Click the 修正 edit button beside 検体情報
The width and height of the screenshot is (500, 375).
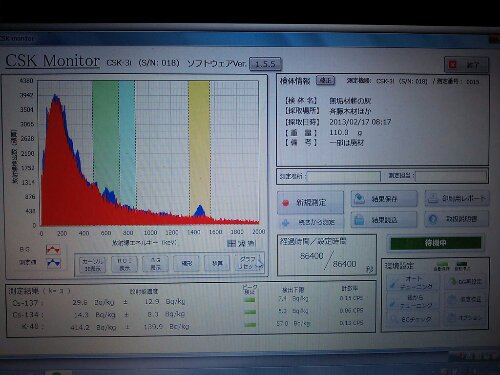[325, 81]
